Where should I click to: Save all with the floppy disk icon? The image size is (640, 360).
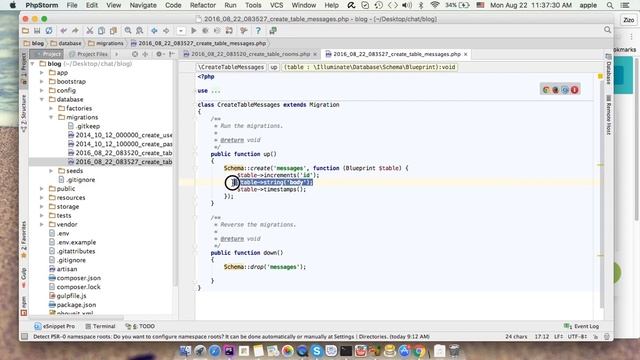(37, 31)
